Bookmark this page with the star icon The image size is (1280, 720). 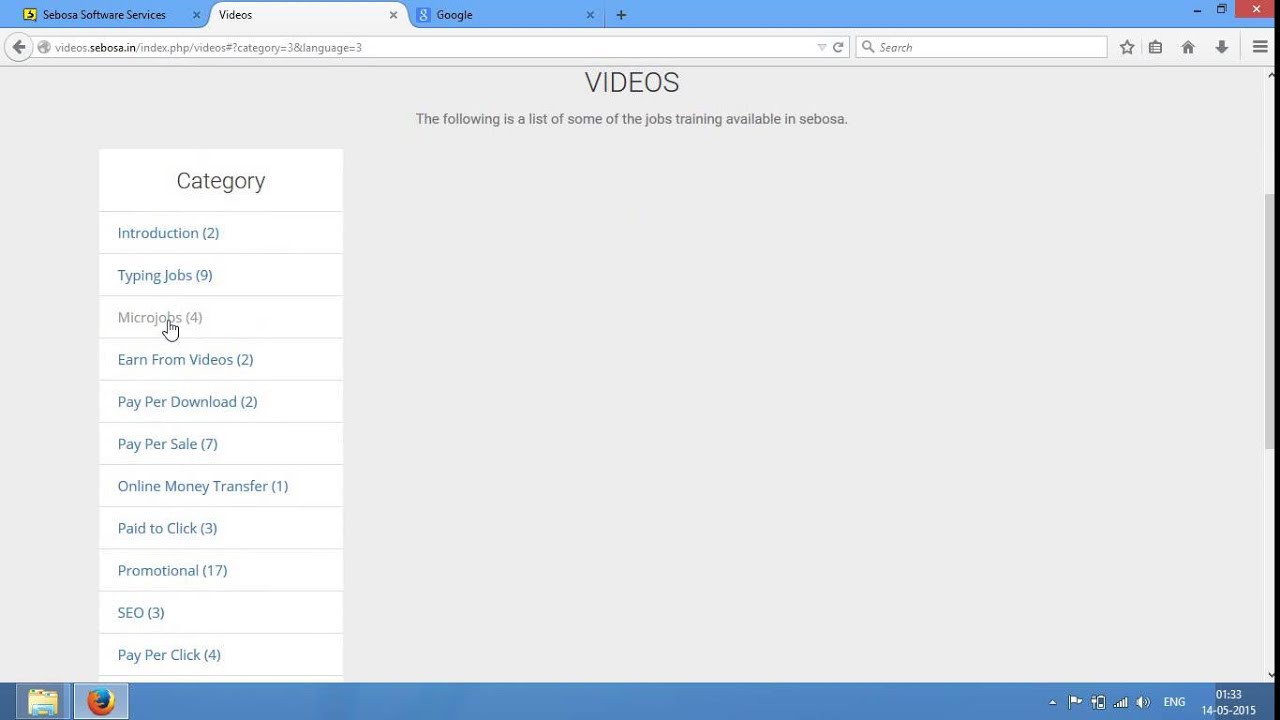(1127, 47)
